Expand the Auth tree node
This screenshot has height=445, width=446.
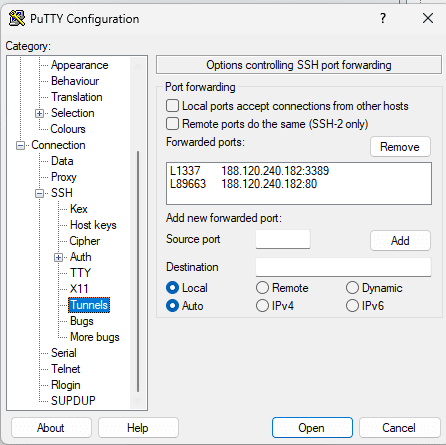click(58, 258)
